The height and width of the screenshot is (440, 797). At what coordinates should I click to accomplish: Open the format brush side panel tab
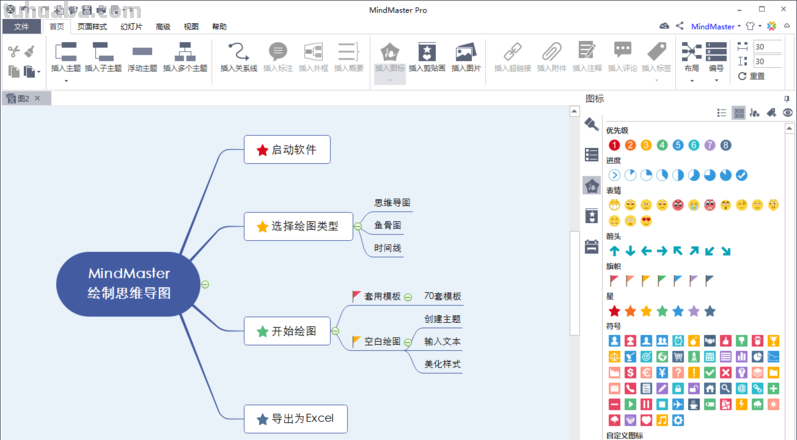[x=591, y=123]
